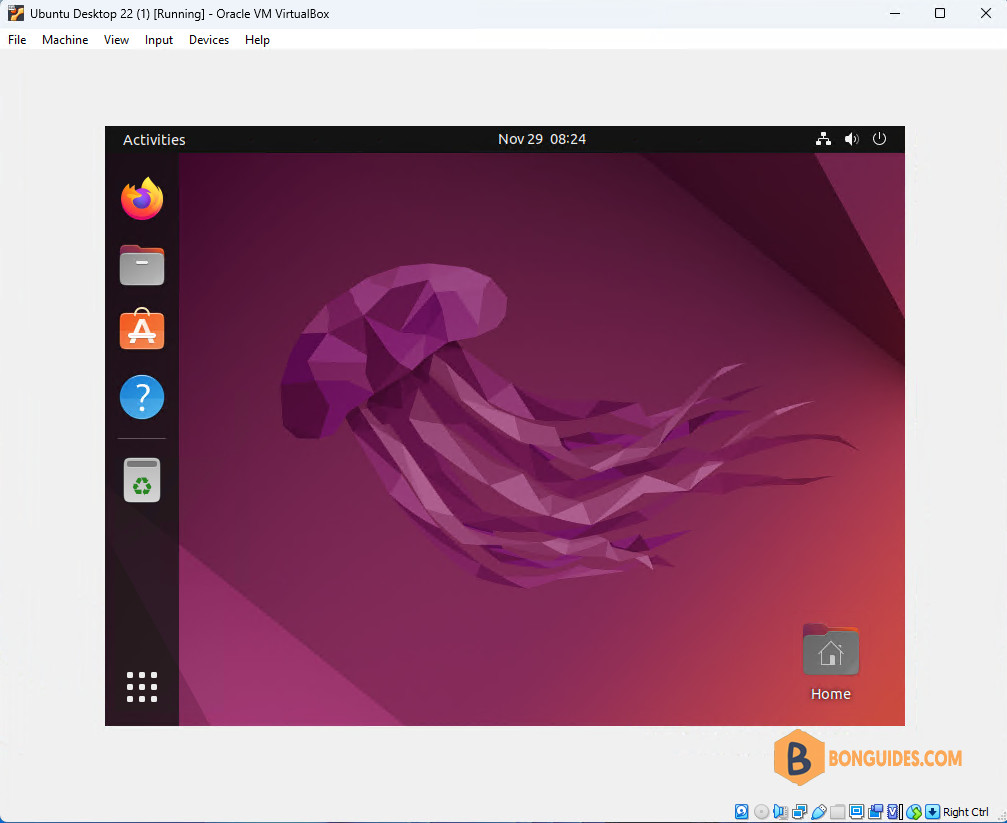1007x823 pixels.
Task: Click the recording status icon
Action: click(x=875, y=811)
